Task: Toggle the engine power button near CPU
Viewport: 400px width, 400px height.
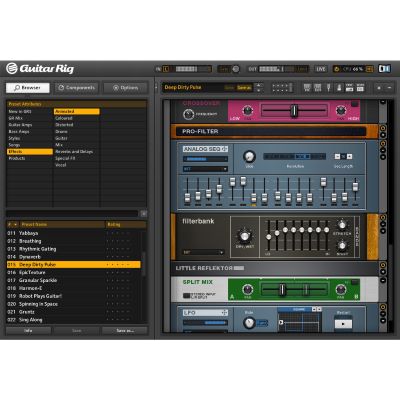Action: point(337,69)
